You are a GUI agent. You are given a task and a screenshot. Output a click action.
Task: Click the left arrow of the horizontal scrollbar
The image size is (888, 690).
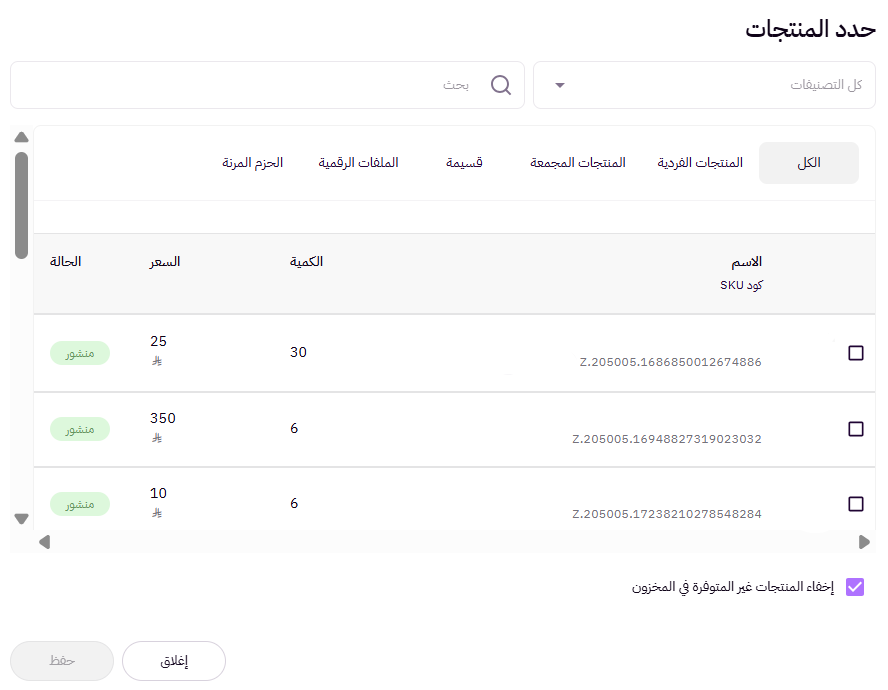tap(44, 543)
